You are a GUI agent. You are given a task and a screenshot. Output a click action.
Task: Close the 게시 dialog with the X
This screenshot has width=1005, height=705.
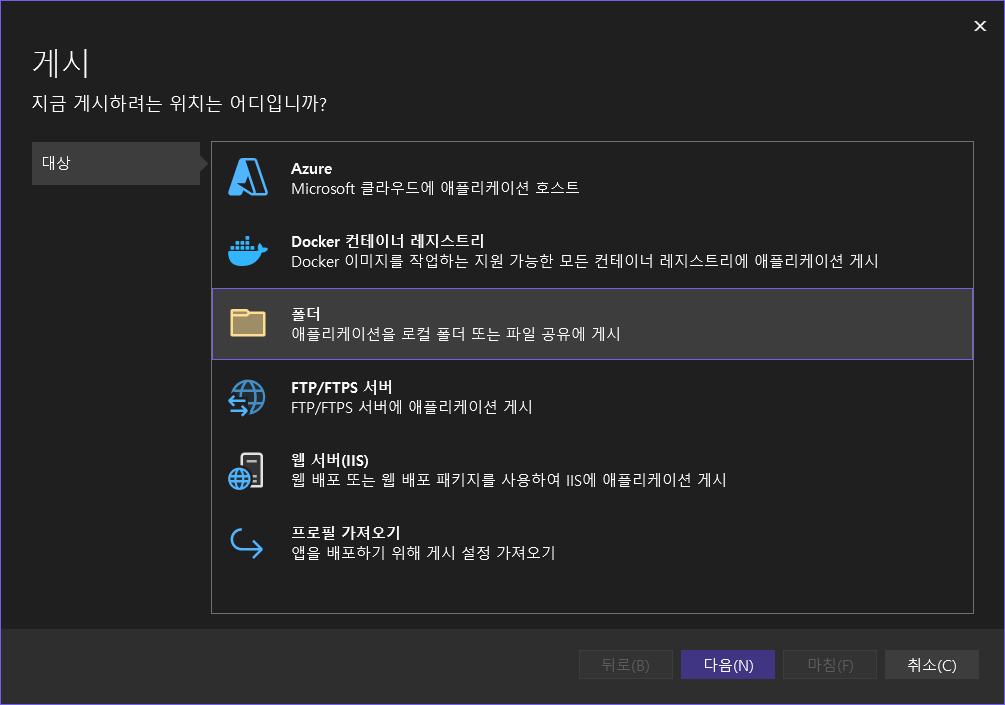979,26
